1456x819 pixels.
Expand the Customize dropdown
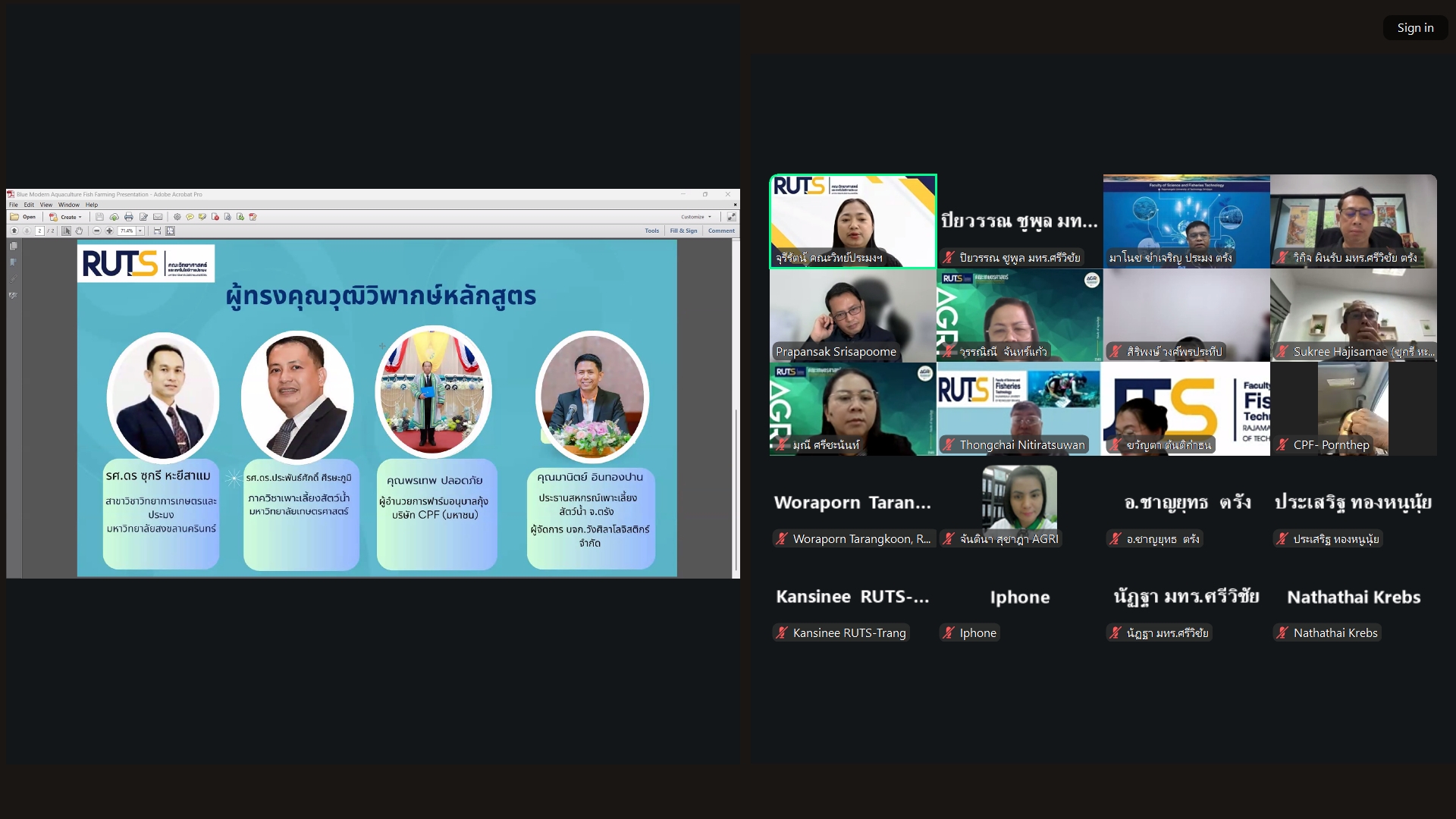[696, 217]
